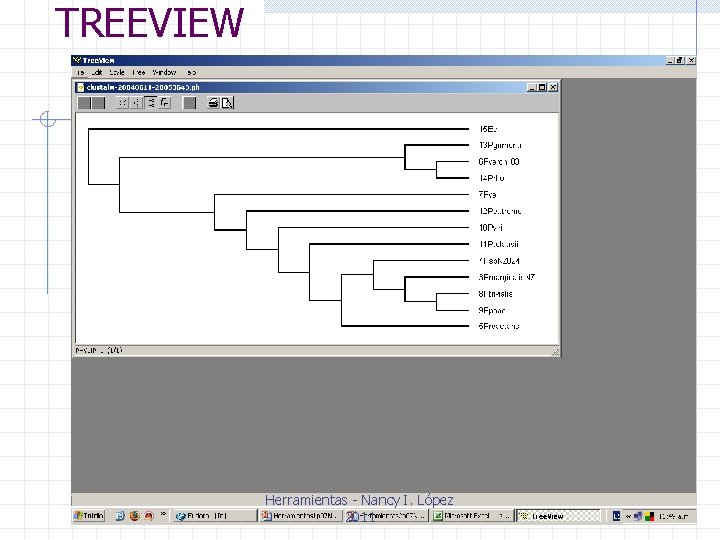Select the unrooted radial tree style button
The height and width of the screenshot is (540, 720).
(122, 103)
